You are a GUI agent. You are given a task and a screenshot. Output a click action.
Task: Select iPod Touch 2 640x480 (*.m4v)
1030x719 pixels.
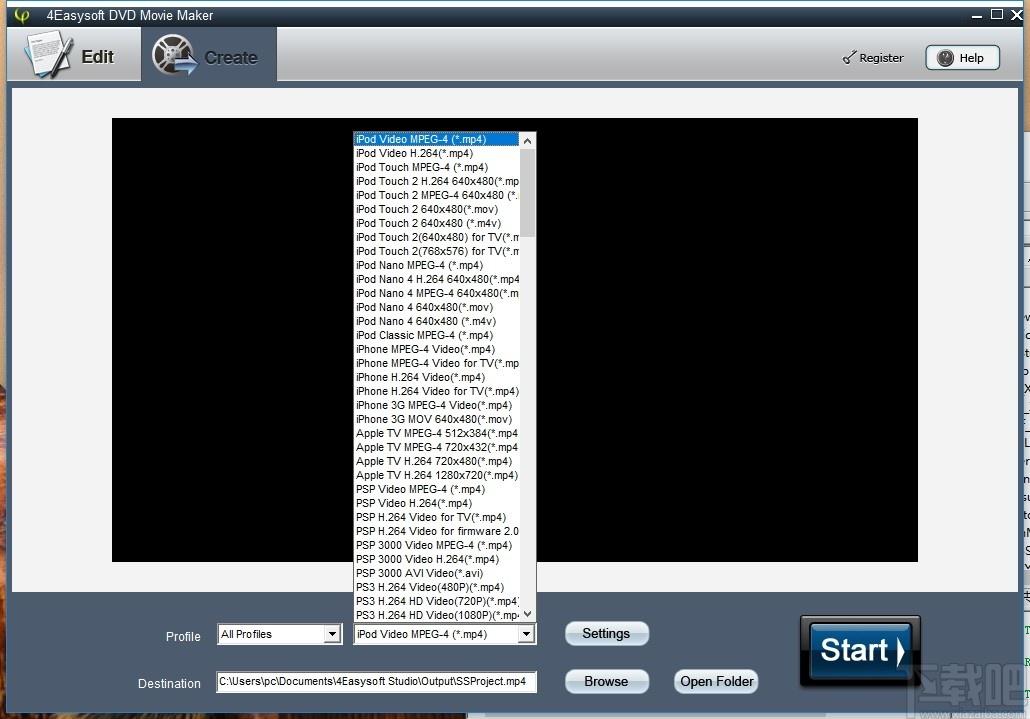coord(437,223)
